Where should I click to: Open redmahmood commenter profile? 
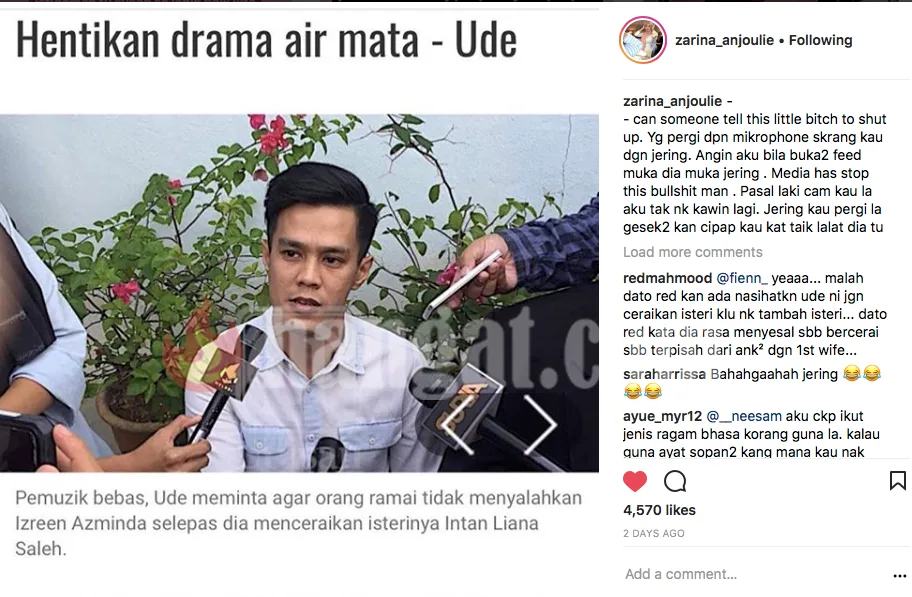(667, 278)
